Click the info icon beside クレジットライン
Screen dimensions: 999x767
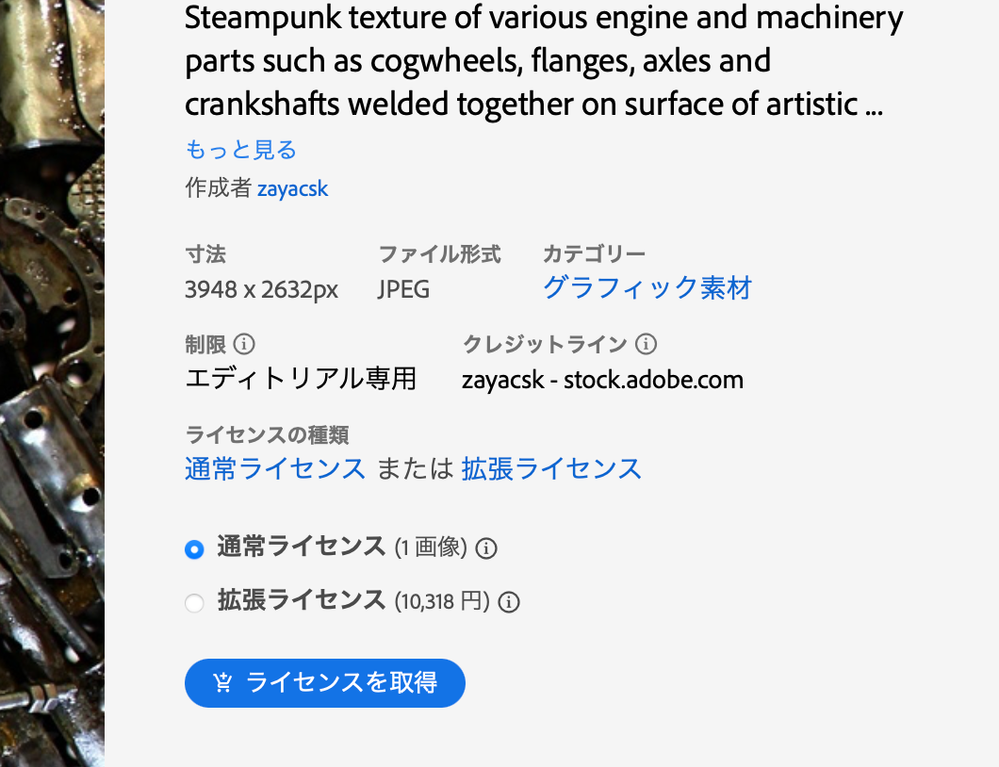[646, 345]
